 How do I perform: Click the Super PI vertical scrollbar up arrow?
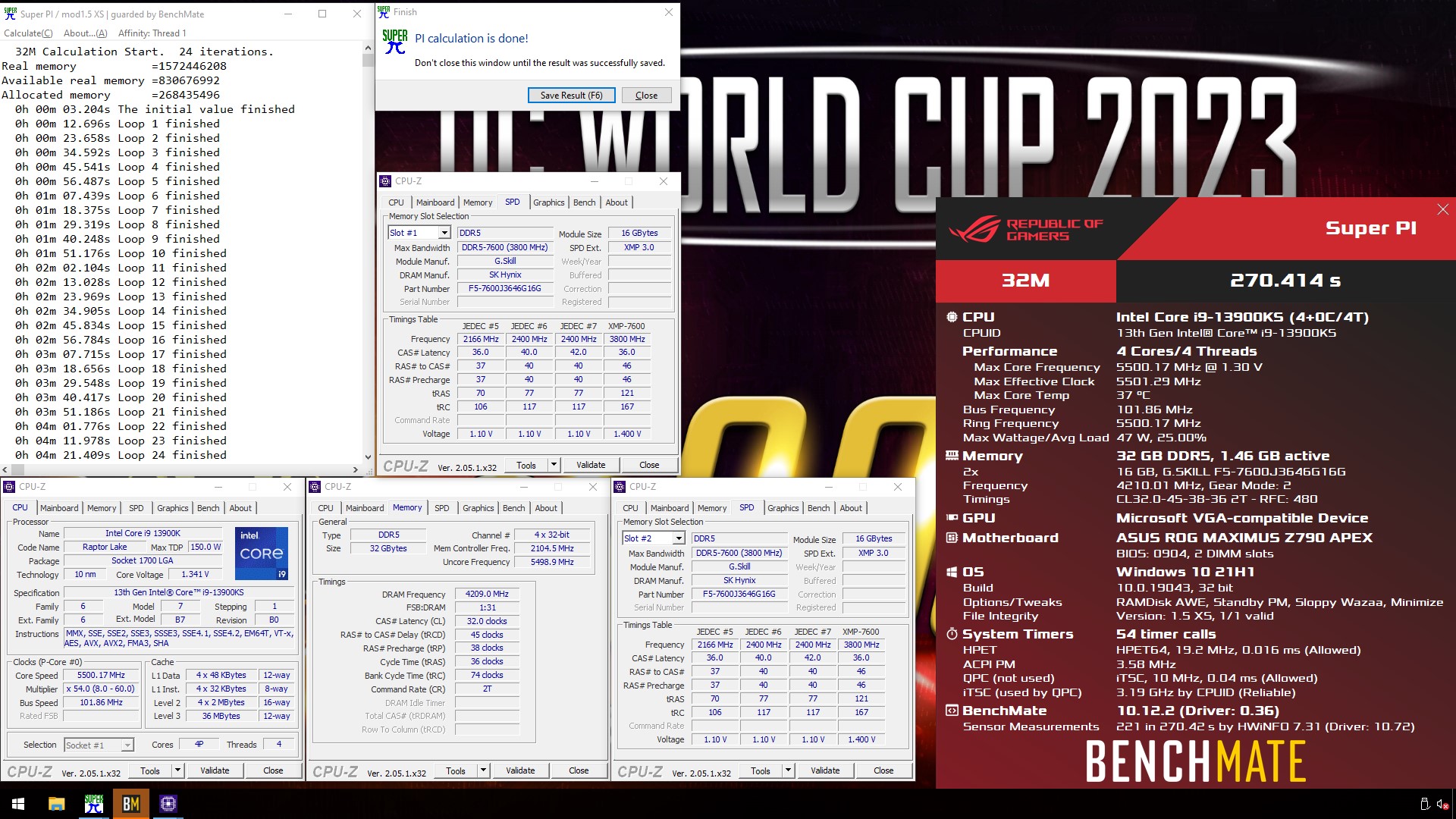(368, 47)
